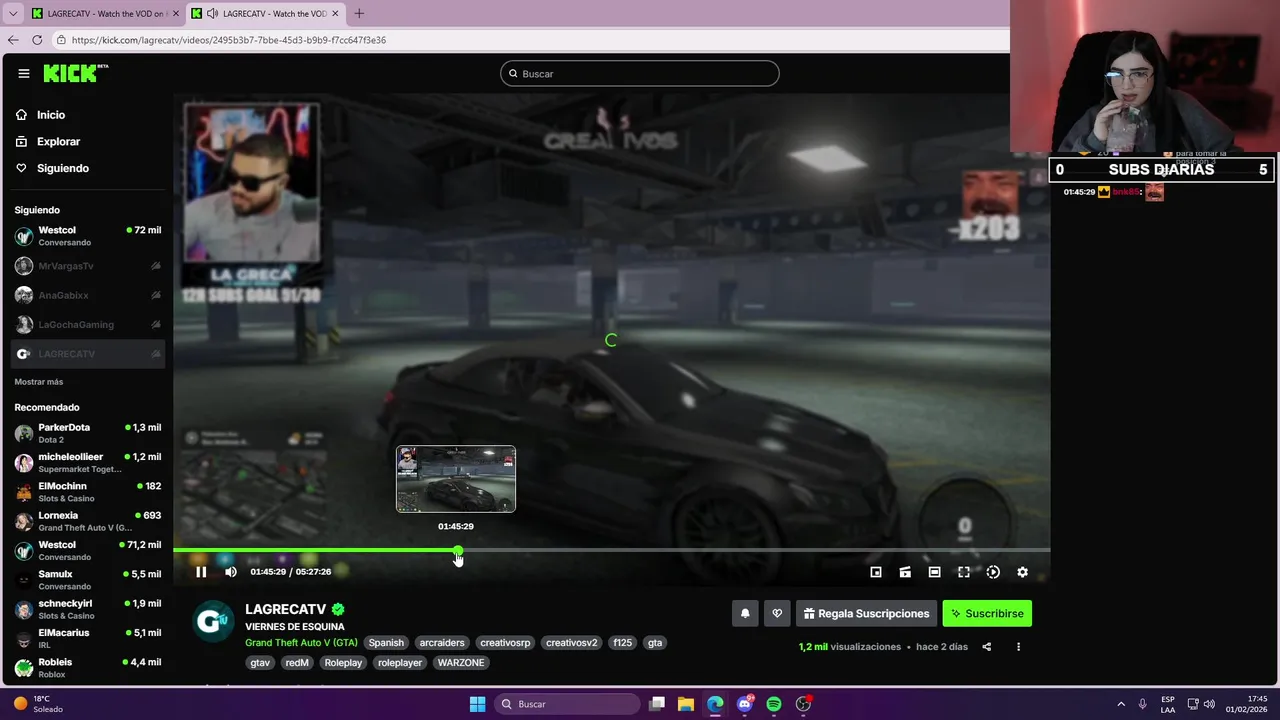
Task: Select the creativosrp tag
Action: click(x=505, y=643)
